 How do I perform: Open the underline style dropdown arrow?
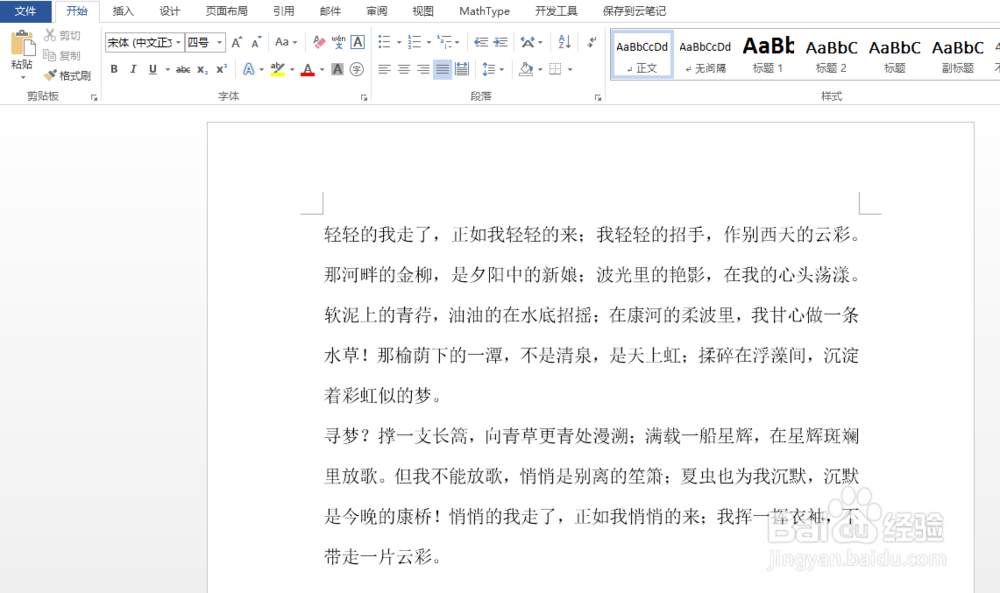coord(167,69)
